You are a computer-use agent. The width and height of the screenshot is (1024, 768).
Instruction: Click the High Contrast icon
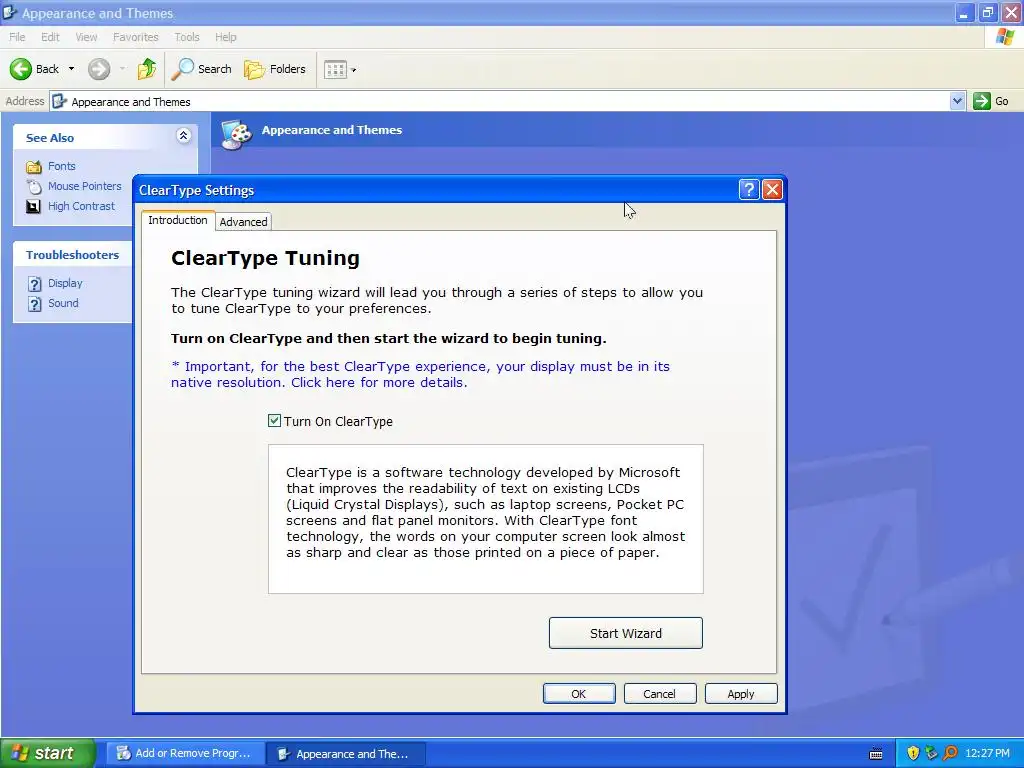pyautogui.click(x=33, y=206)
